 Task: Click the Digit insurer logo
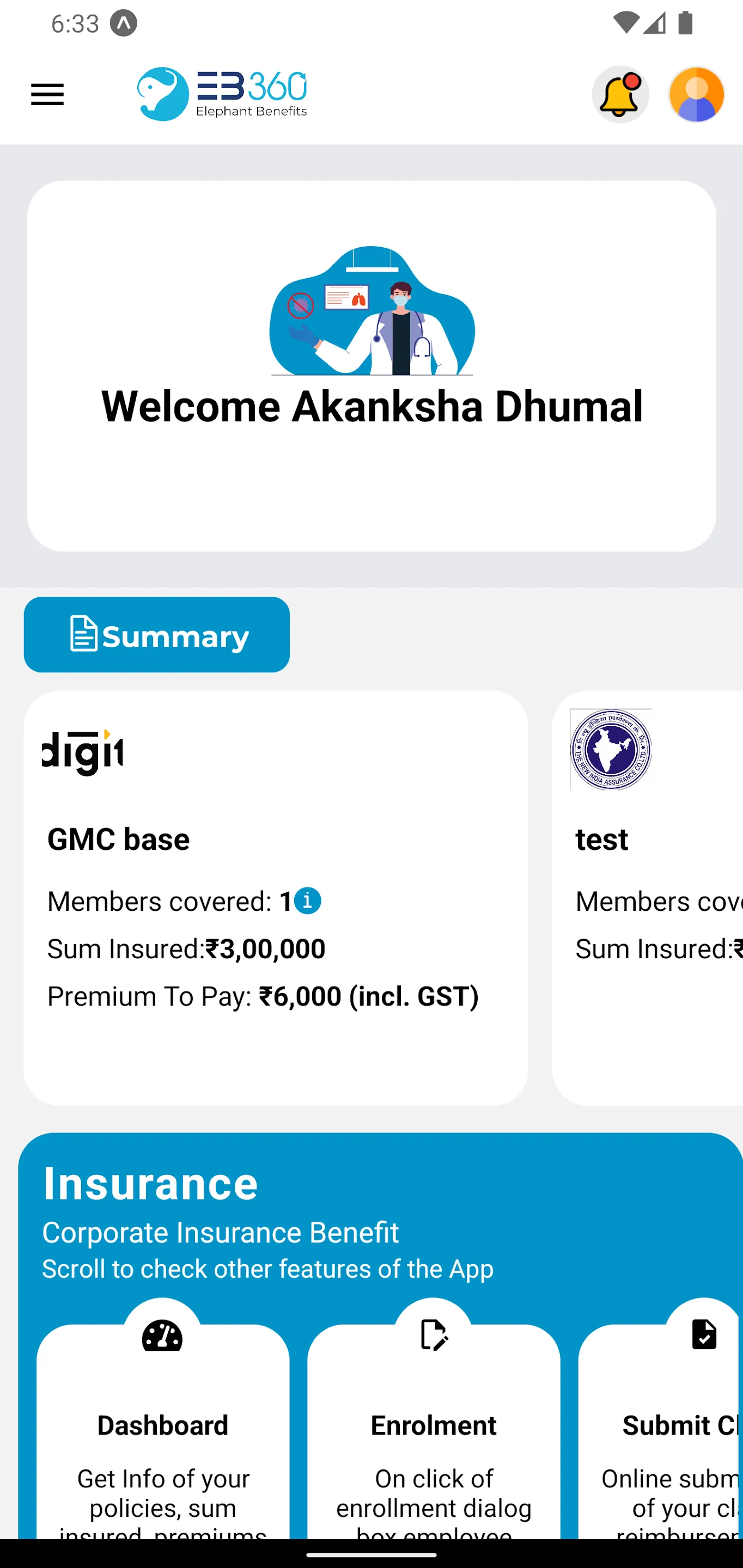(82, 752)
